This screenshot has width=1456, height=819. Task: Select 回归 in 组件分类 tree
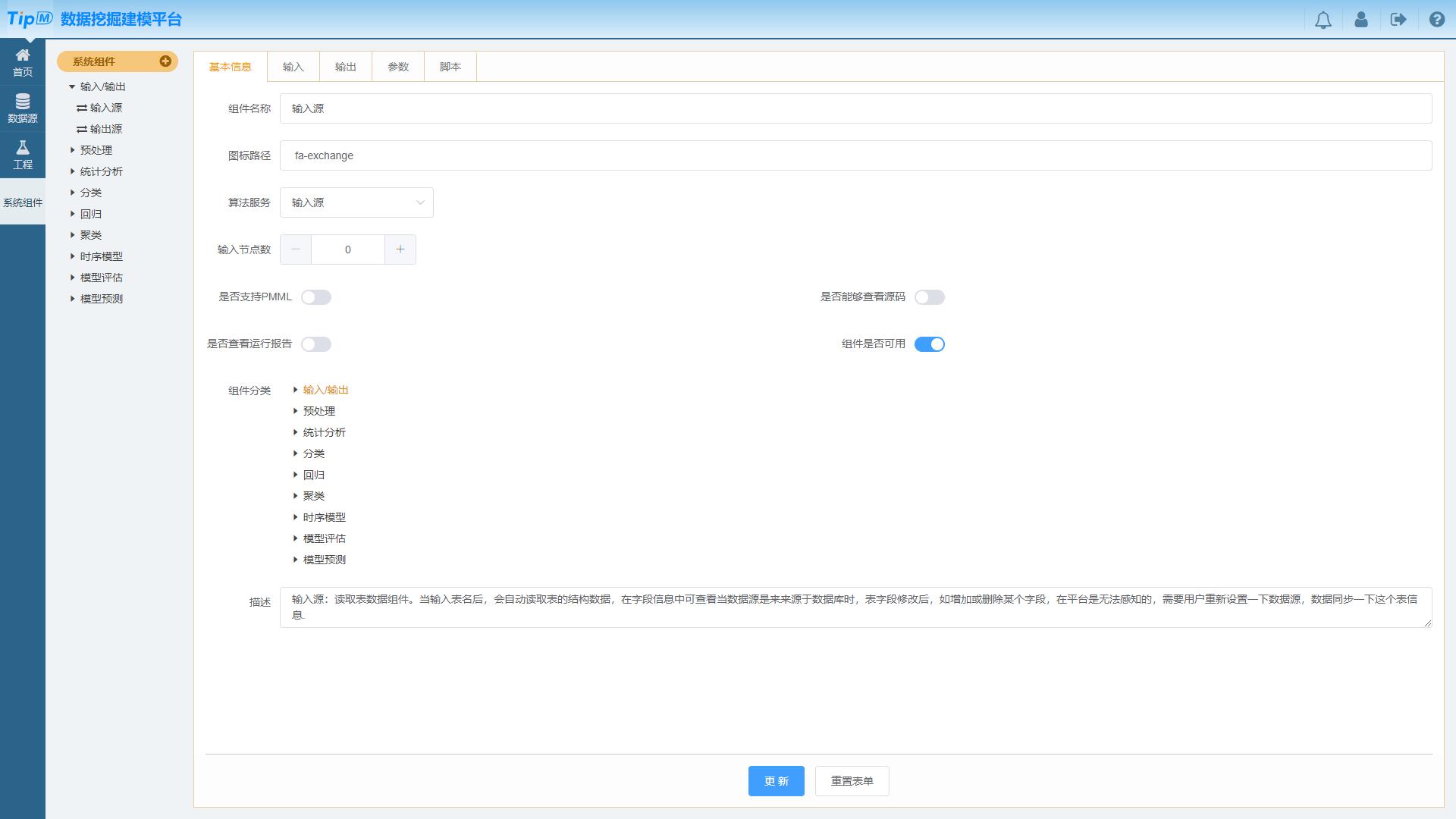point(314,475)
